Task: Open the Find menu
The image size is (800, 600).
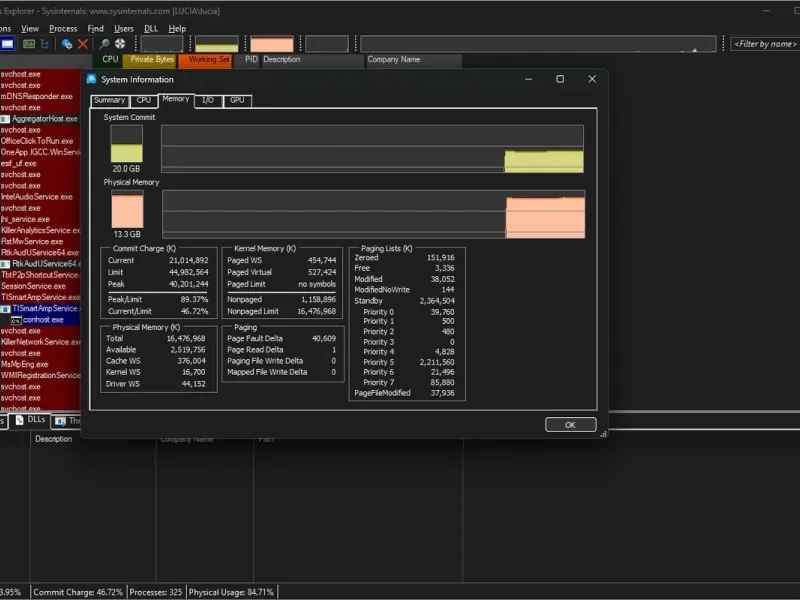Action: 95,29
